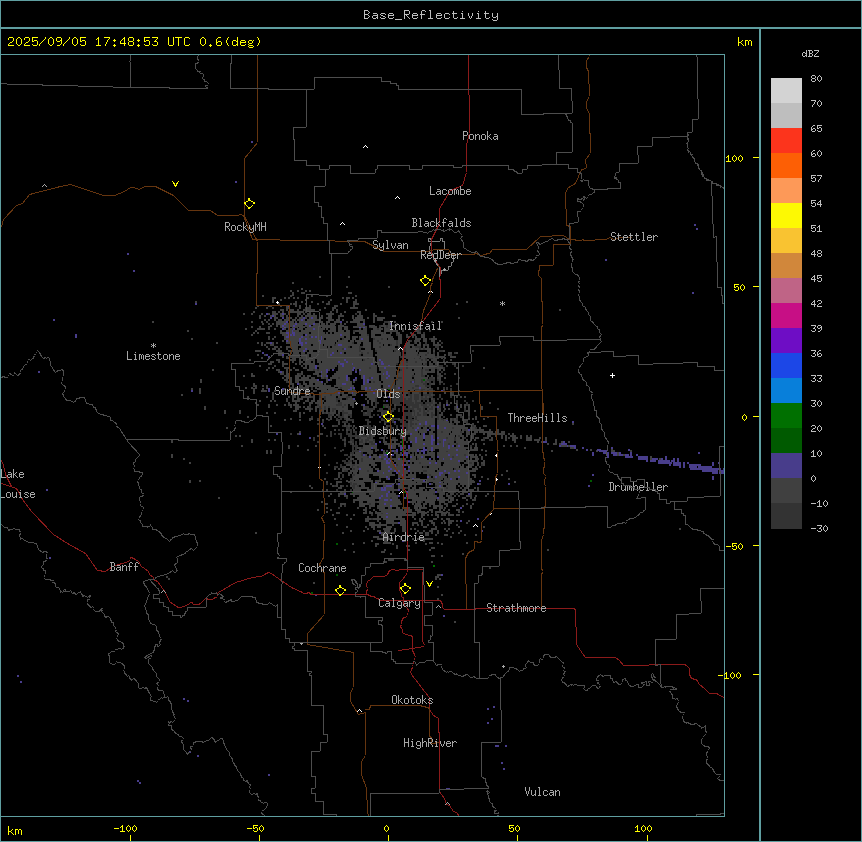The width and height of the screenshot is (862, 842).
Task: Select the orange 57-60 dBZ legend swatch
Action: click(x=786, y=165)
